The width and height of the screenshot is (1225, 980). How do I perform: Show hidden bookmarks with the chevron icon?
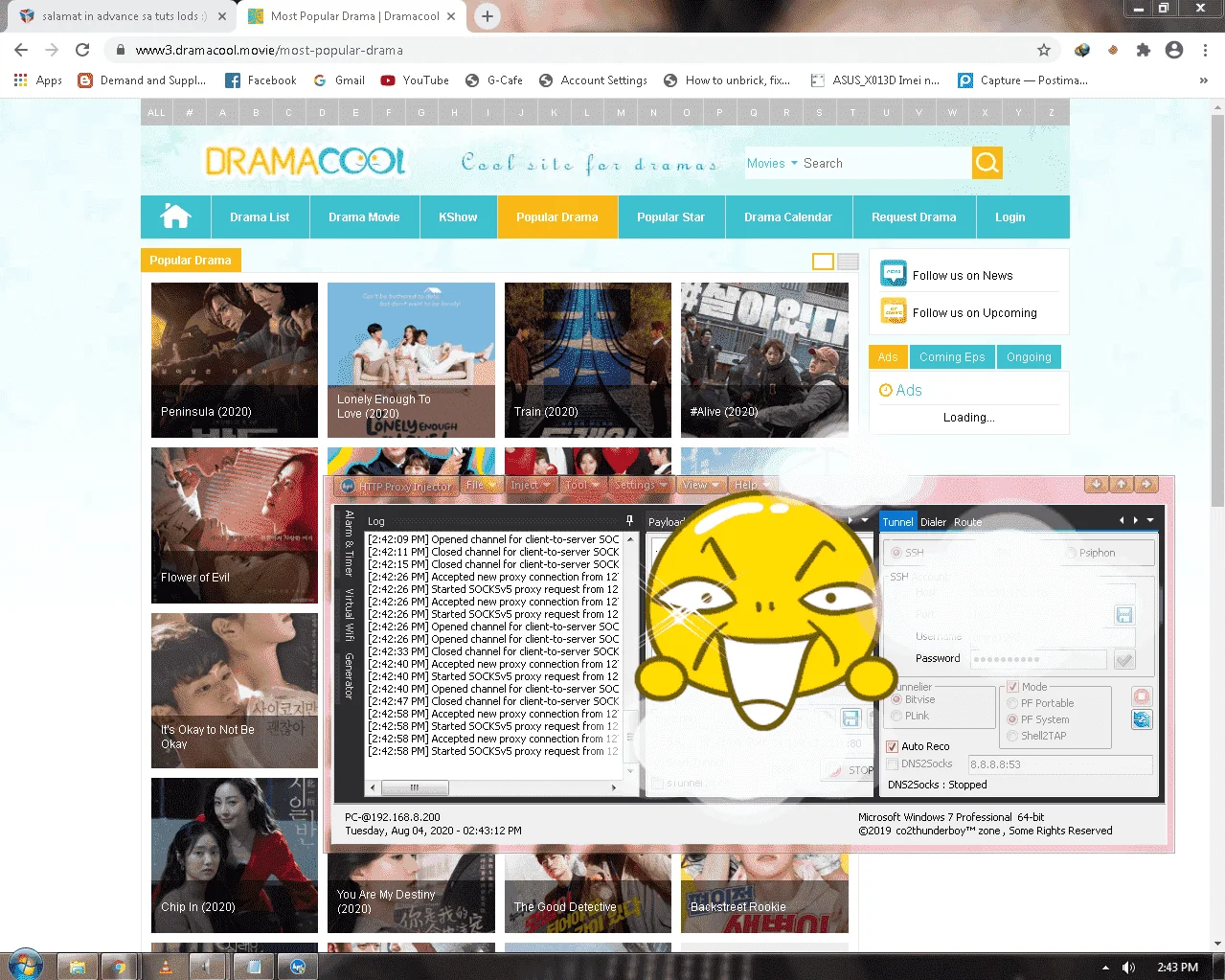(1204, 80)
